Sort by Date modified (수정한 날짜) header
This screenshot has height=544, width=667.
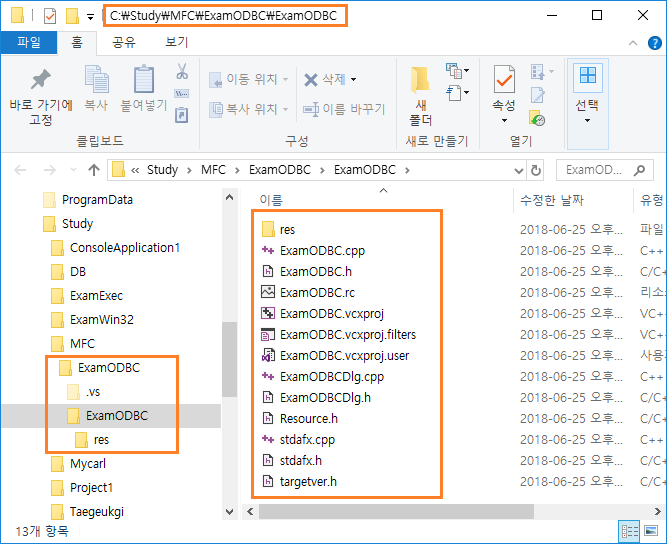(x=552, y=200)
